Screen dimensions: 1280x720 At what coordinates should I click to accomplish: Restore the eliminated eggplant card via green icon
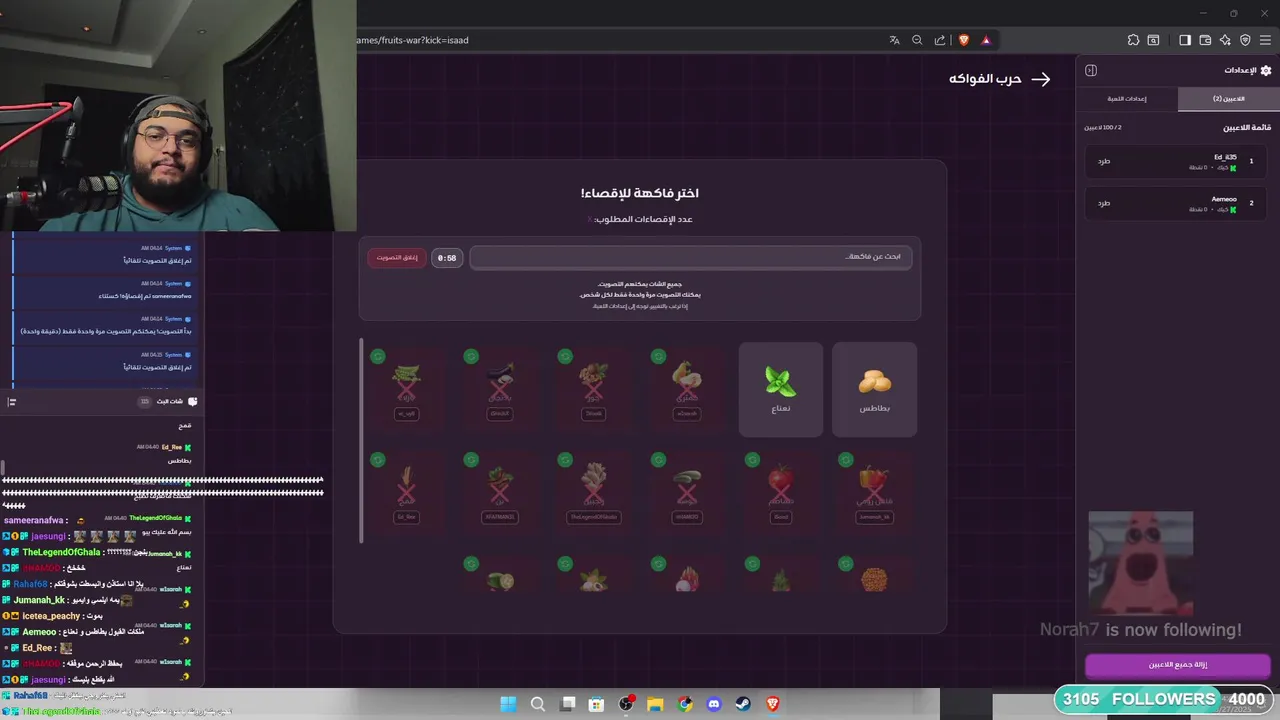[x=471, y=356]
